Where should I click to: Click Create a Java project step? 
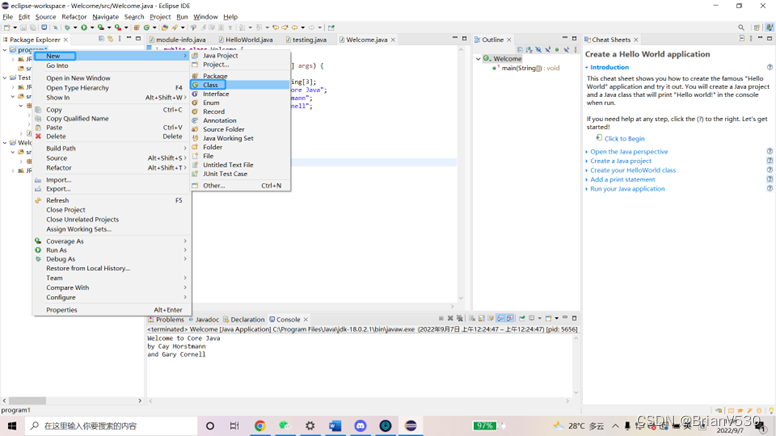[x=621, y=161]
